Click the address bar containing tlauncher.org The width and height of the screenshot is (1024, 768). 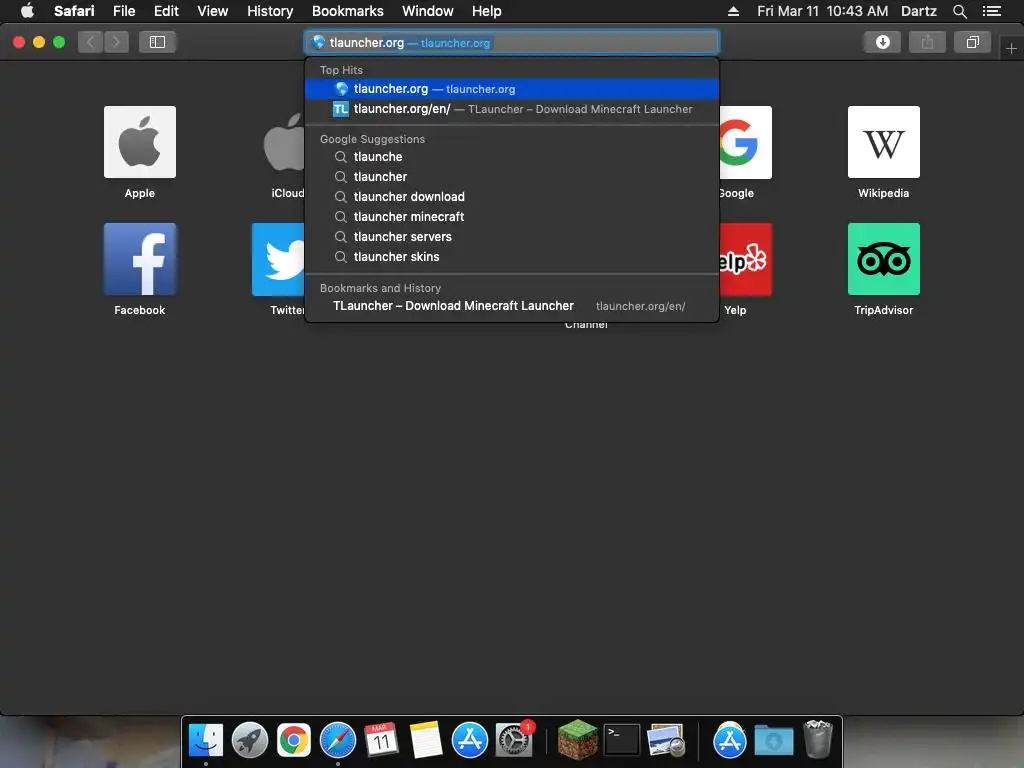coord(512,42)
